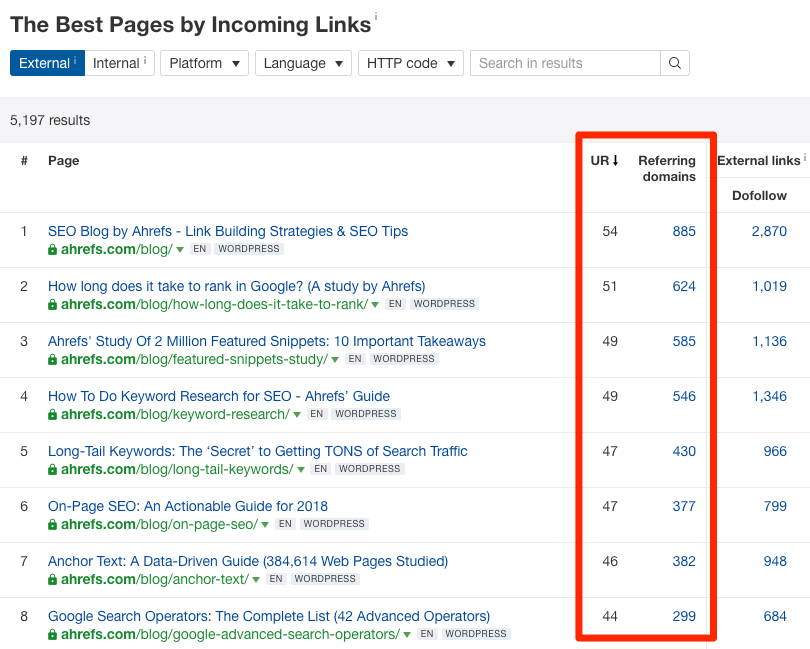Click the EN tag for anchor-text URL
Screen dimensions: 810x649
[276, 579]
